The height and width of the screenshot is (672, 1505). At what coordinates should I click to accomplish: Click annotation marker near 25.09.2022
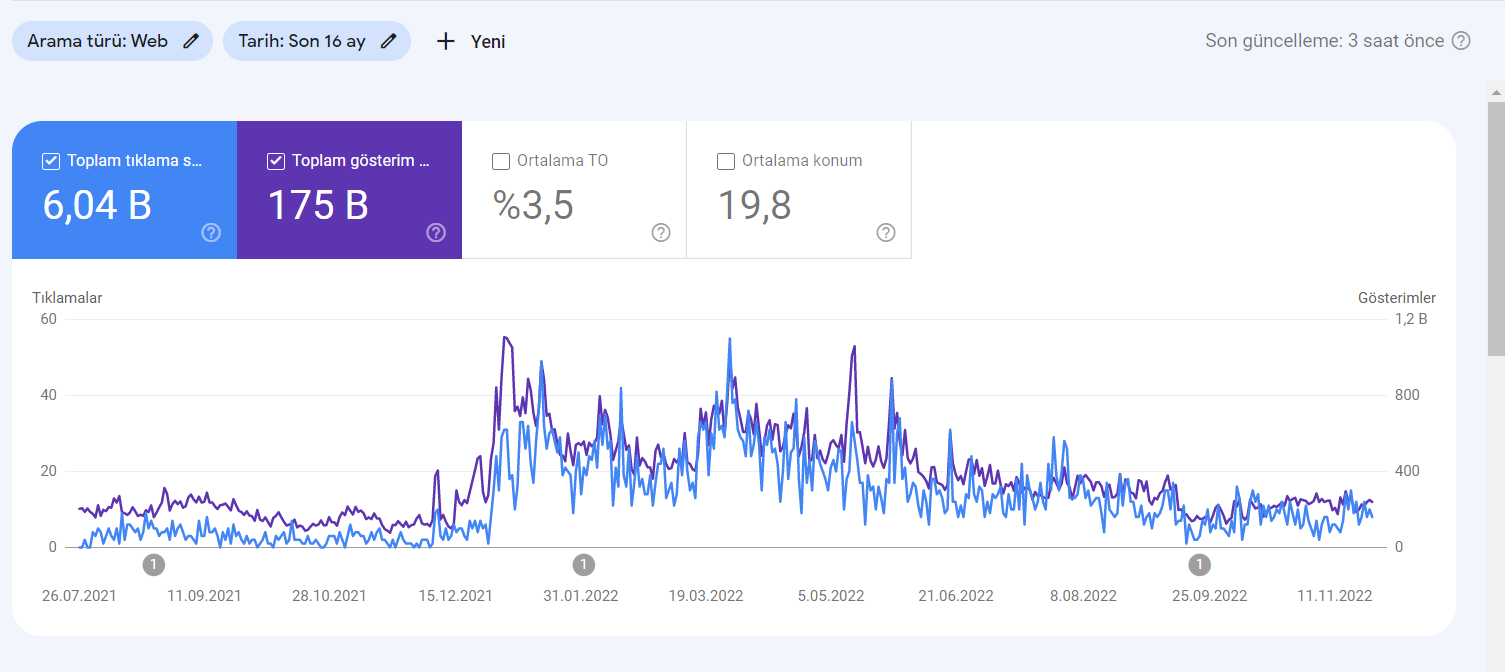tap(1199, 565)
